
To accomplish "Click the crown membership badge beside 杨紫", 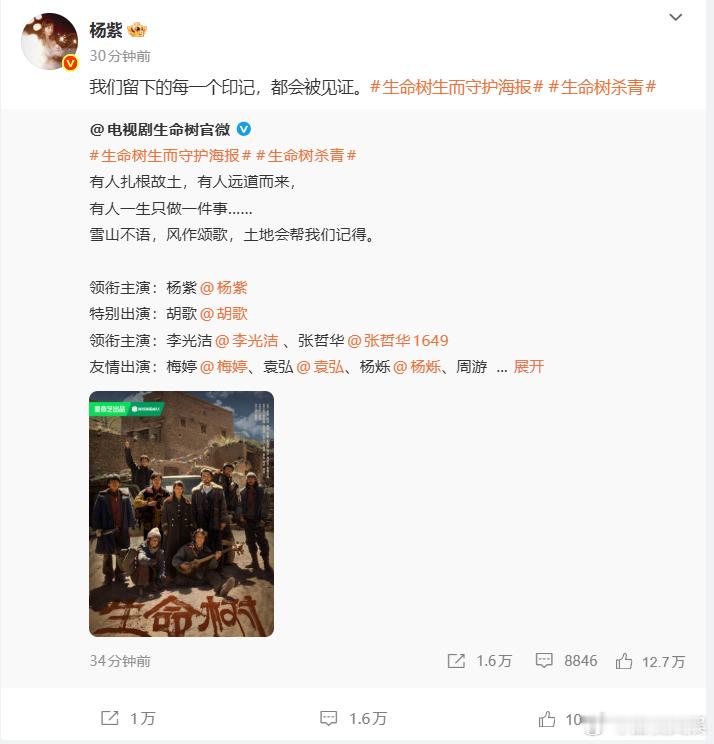I will coord(137,30).
